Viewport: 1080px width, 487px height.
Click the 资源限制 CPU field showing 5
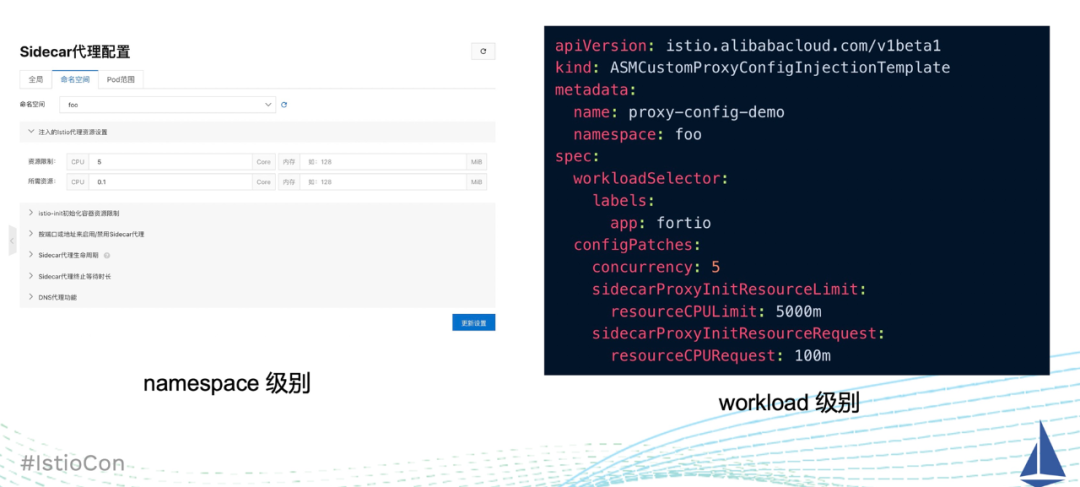[170, 162]
